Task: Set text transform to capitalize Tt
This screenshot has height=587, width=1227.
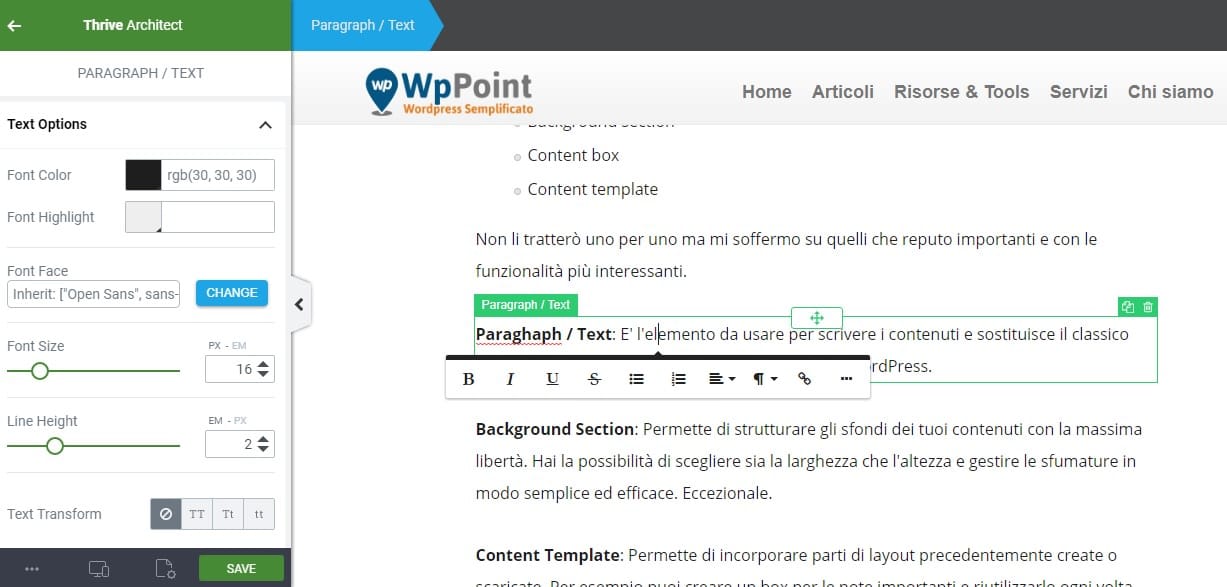Action: coord(228,514)
